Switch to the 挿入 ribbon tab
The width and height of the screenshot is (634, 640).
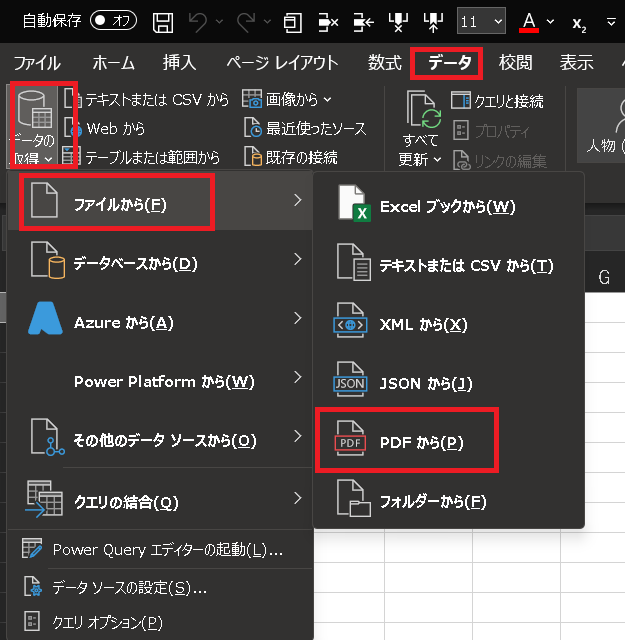point(180,63)
